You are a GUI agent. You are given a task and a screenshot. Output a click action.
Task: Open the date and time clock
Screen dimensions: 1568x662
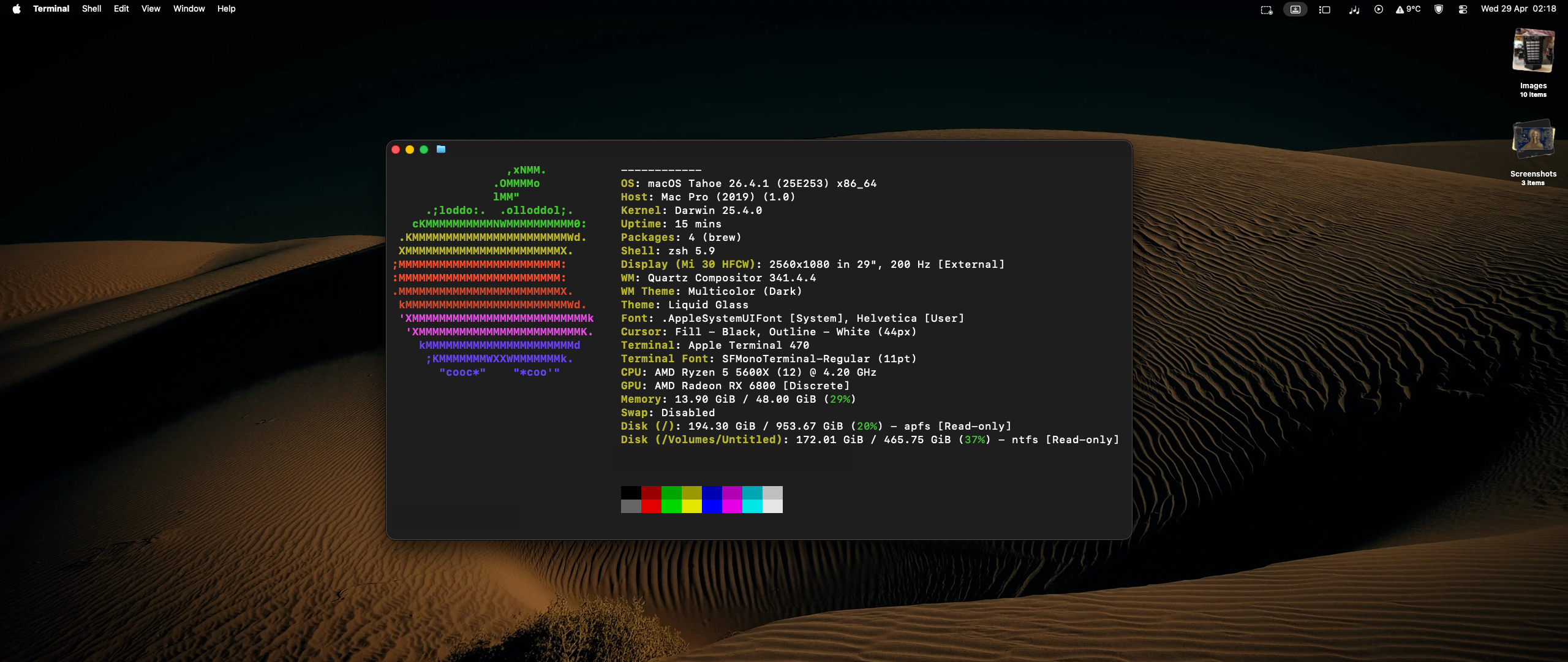click(x=1518, y=9)
